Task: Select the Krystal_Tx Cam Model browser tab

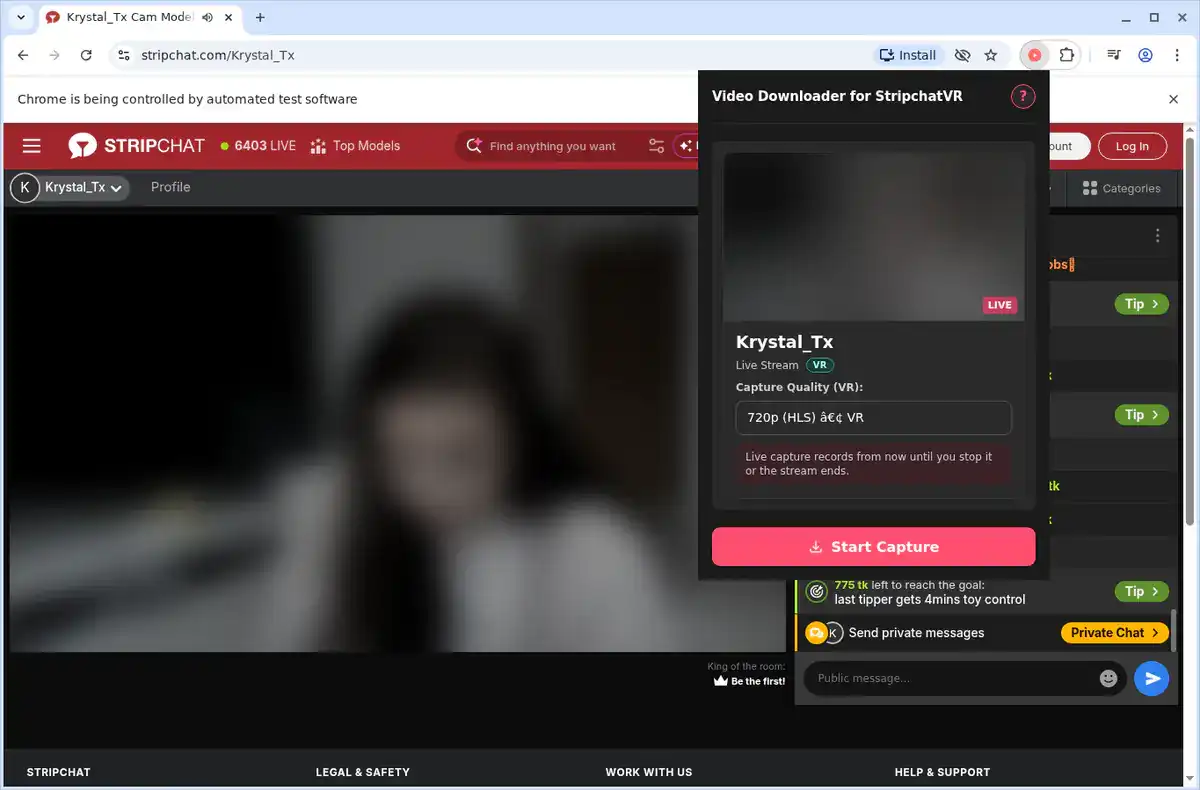Action: 138,17
